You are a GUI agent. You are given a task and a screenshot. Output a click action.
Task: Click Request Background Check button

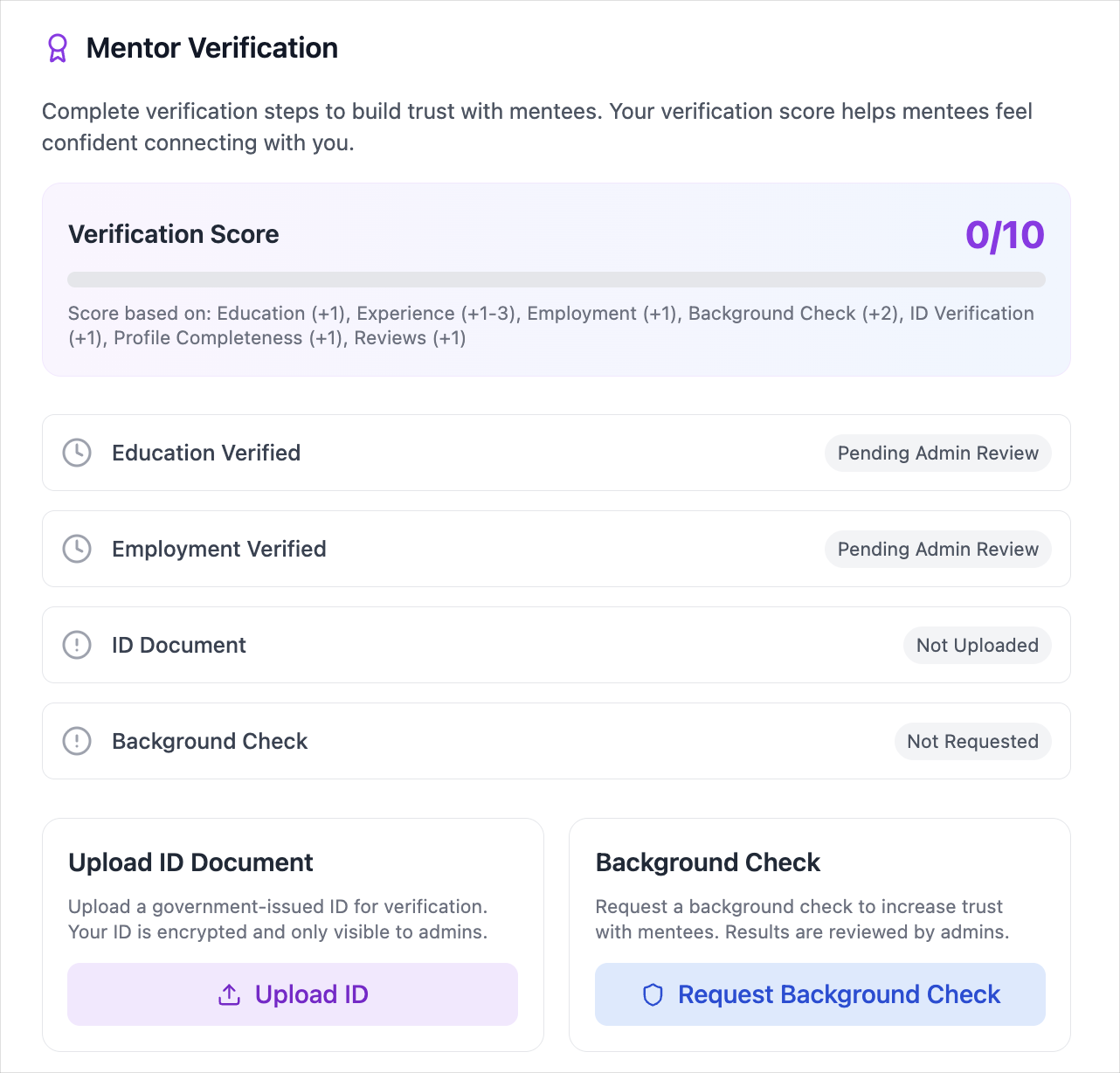(820, 994)
